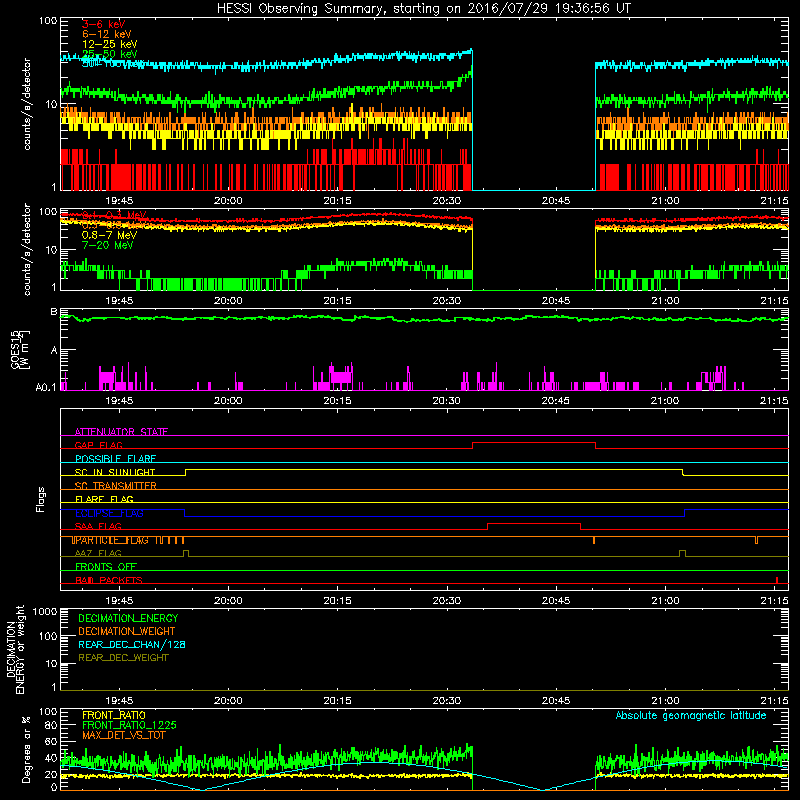The image size is (800, 800).
Task: Click the 'REAR_DEC_WEIGHT' legend label
Action: 123,658
